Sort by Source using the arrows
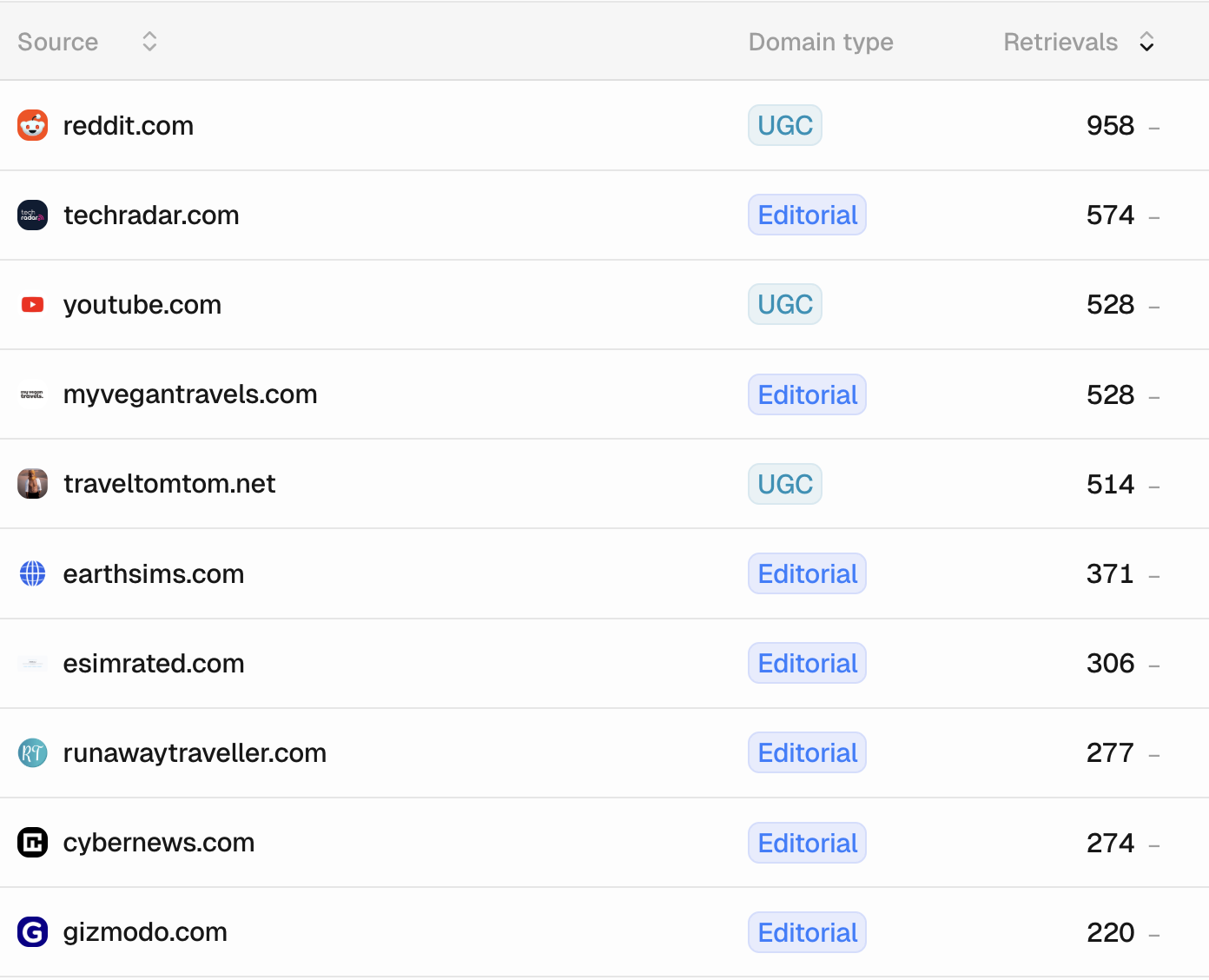Image resolution: width=1209 pixels, height=980 pixels. tap(149, 42)
